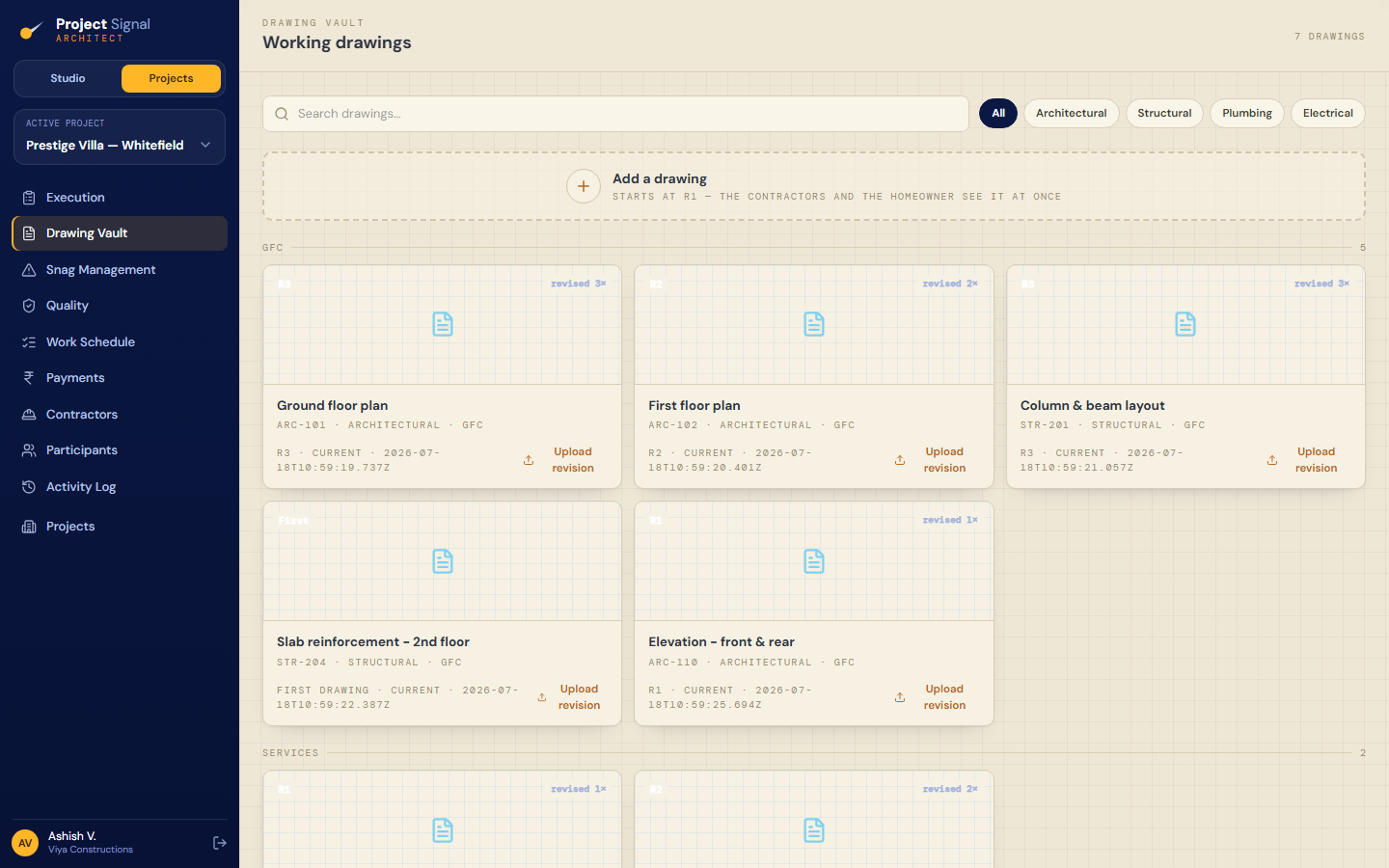Click the Contractors hard hat icon

pos(29,415)
